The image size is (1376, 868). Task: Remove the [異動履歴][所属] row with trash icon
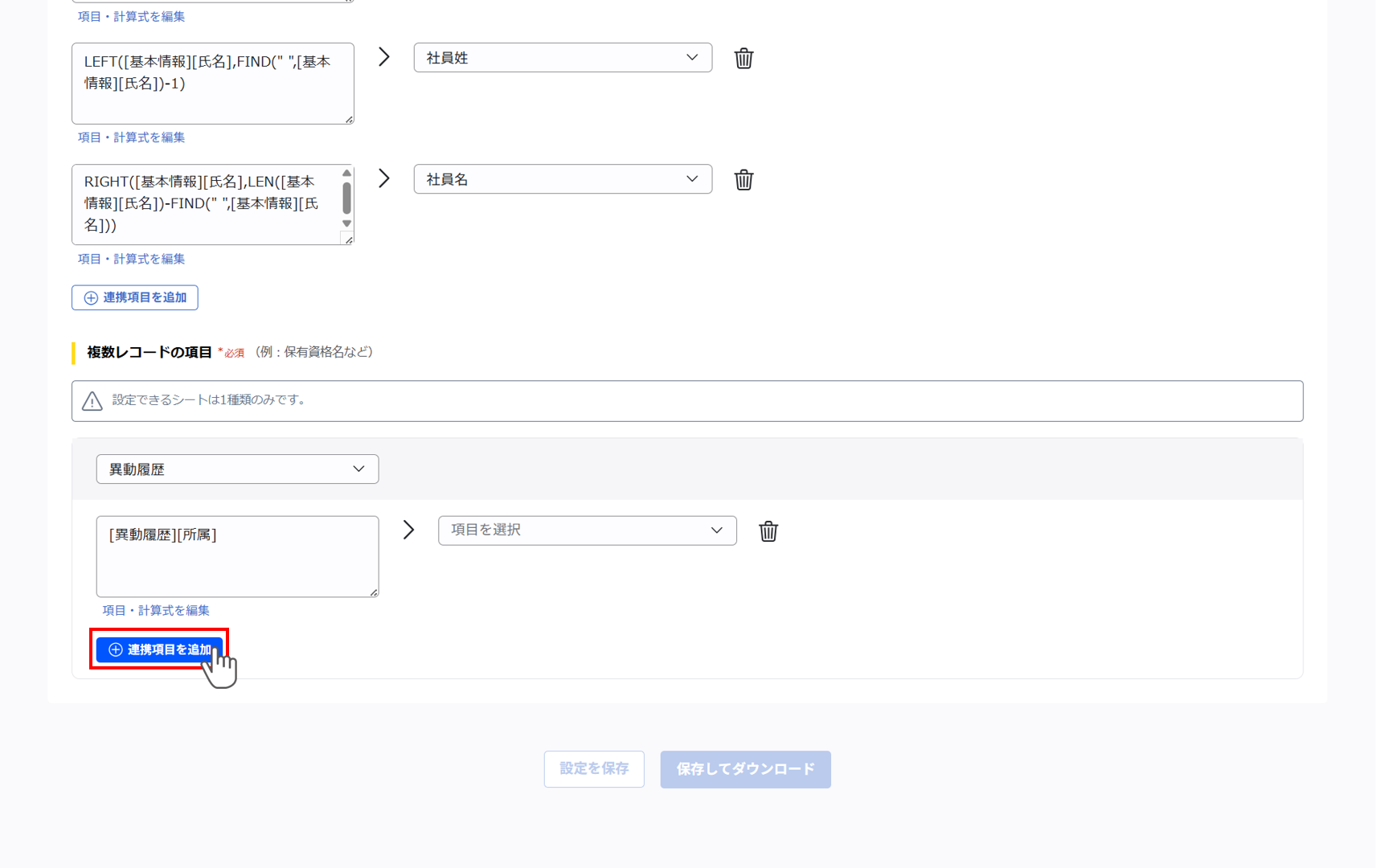[x=768, y=530]
